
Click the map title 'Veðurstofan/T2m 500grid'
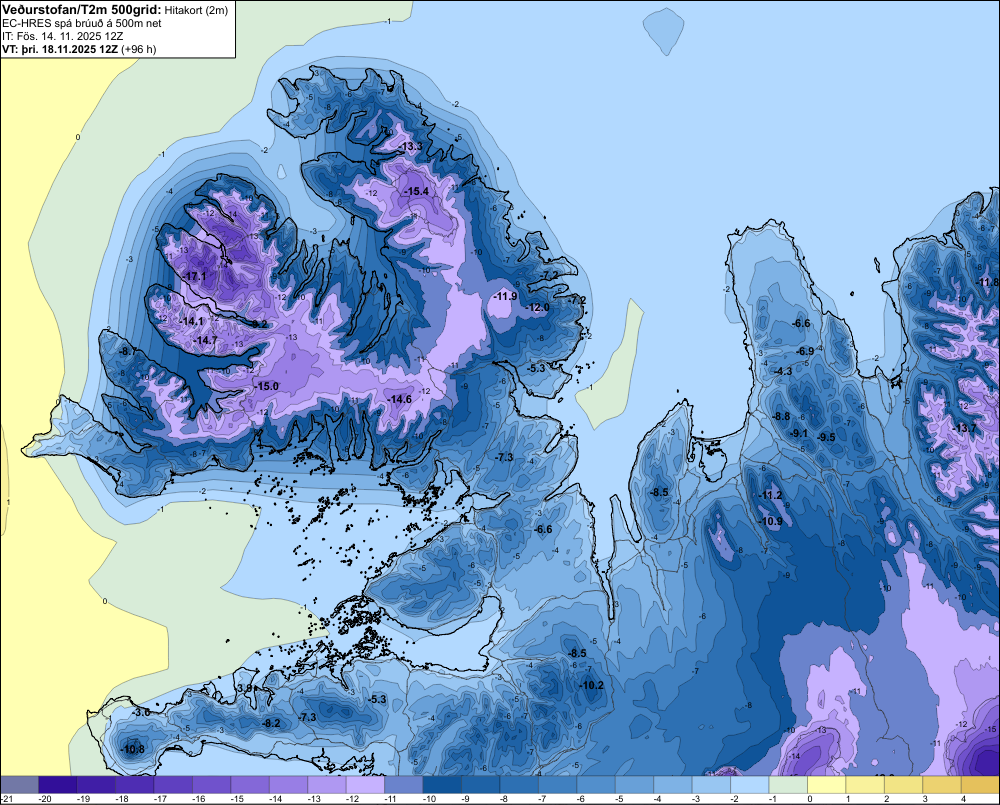(x=82, y=10)
